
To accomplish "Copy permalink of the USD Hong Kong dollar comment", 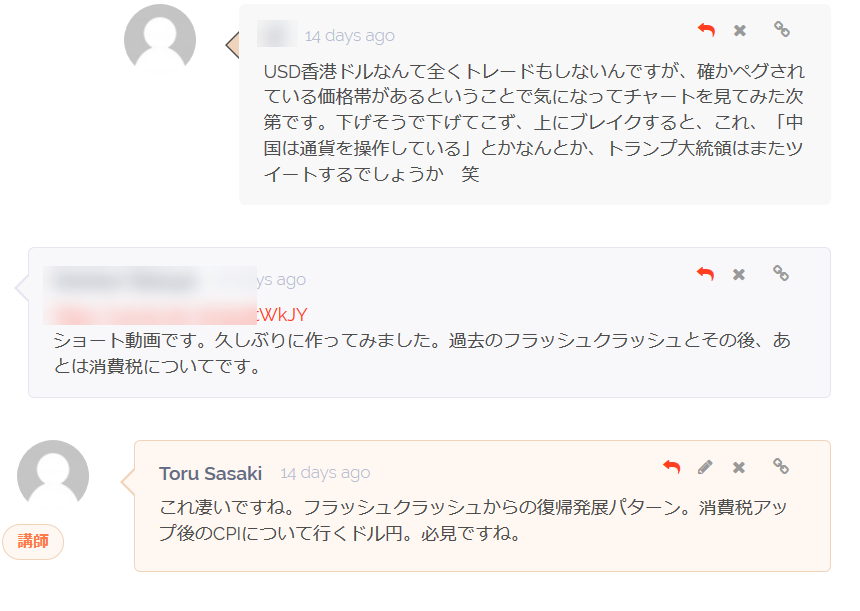I will [x=782, y=29].
